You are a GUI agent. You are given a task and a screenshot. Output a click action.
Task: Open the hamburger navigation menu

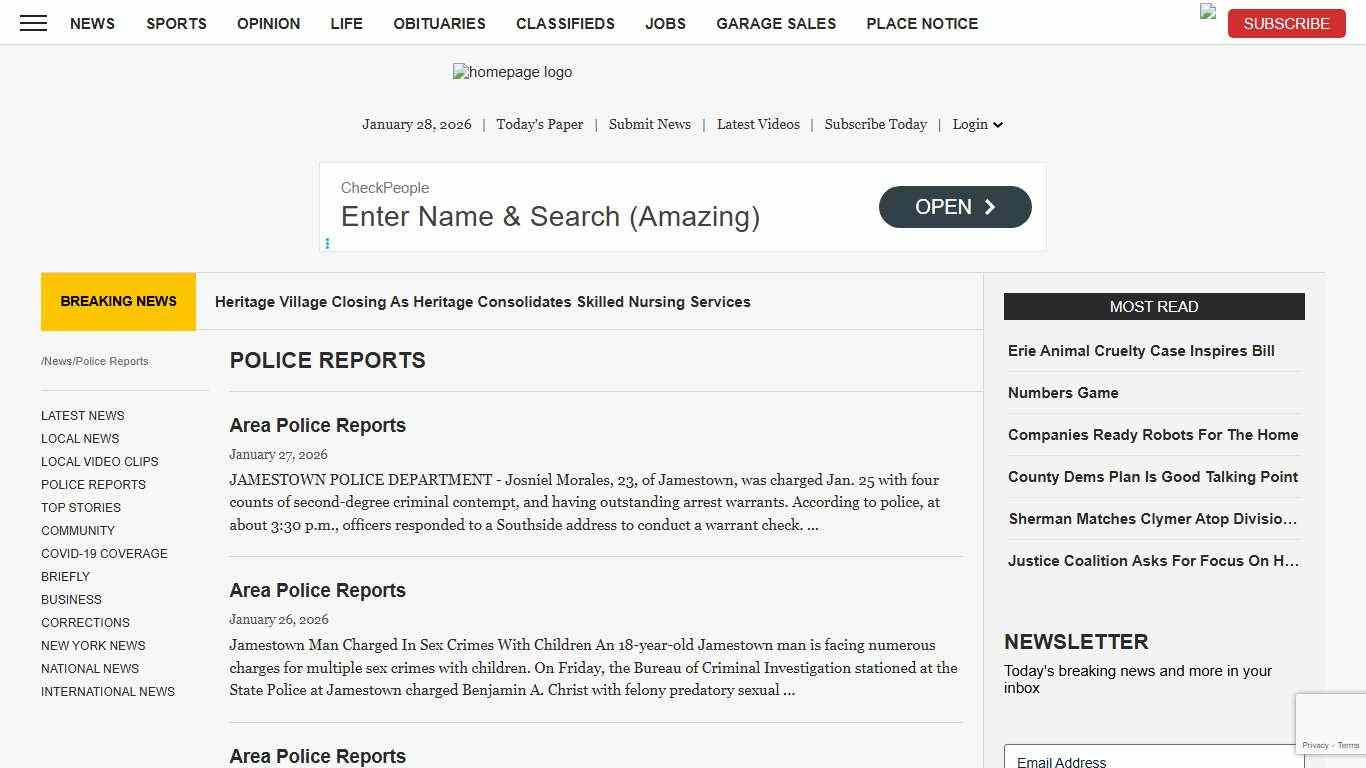pos(32,23)
